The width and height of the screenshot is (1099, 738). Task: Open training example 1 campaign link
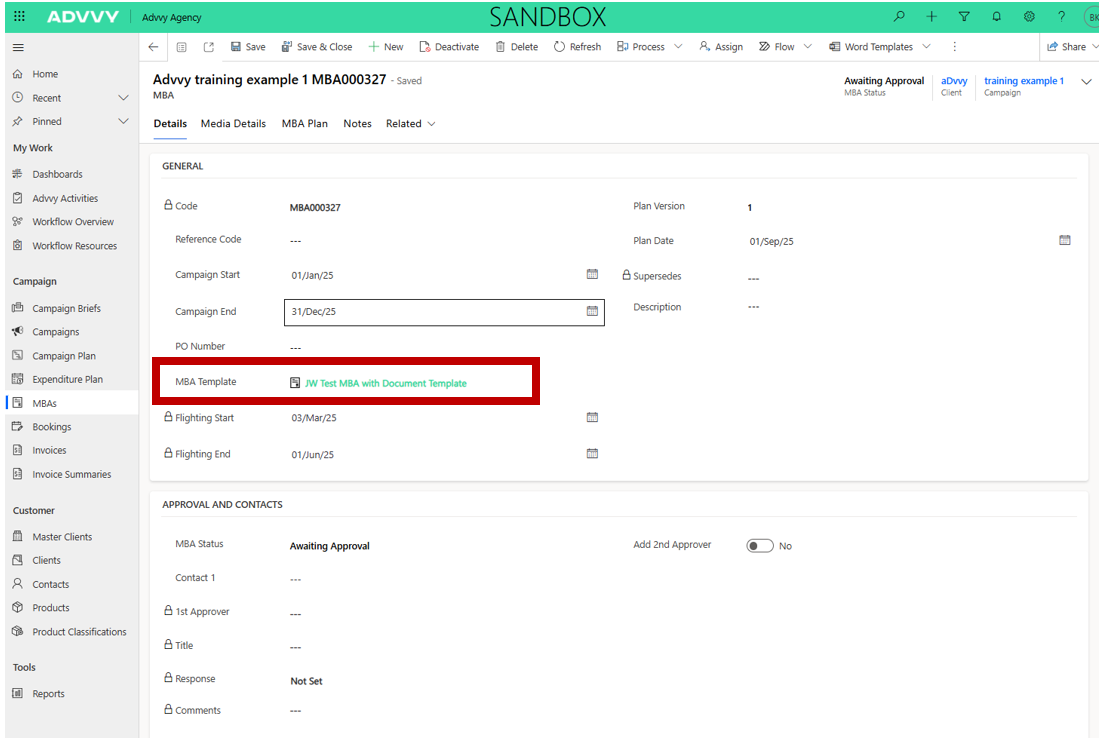[x=1023, y=81]
